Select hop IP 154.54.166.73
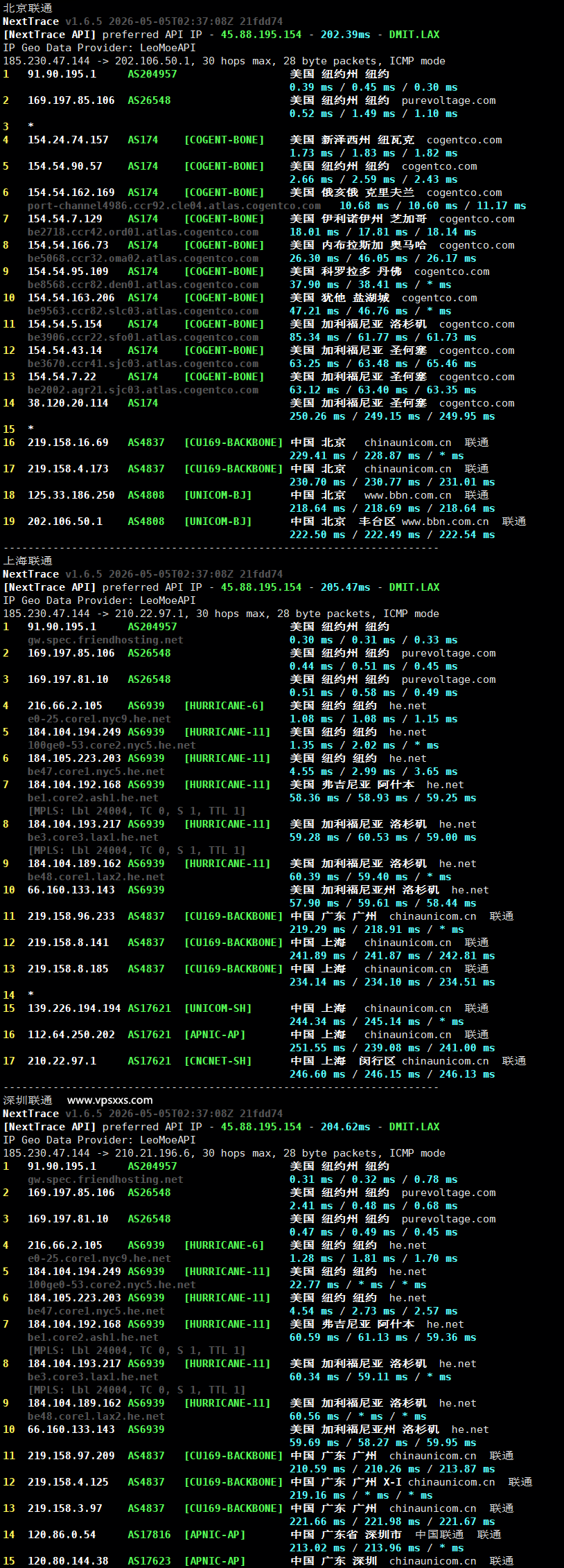 coord(68,245)
